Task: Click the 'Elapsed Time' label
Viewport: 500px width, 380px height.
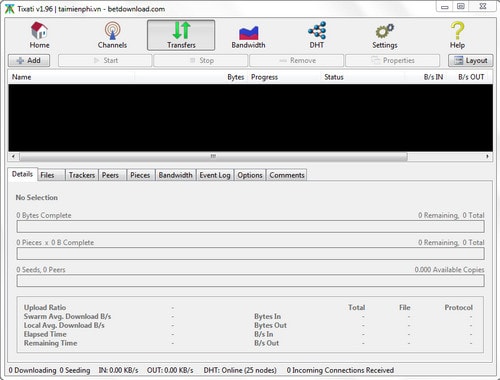Action: (45, 334)
